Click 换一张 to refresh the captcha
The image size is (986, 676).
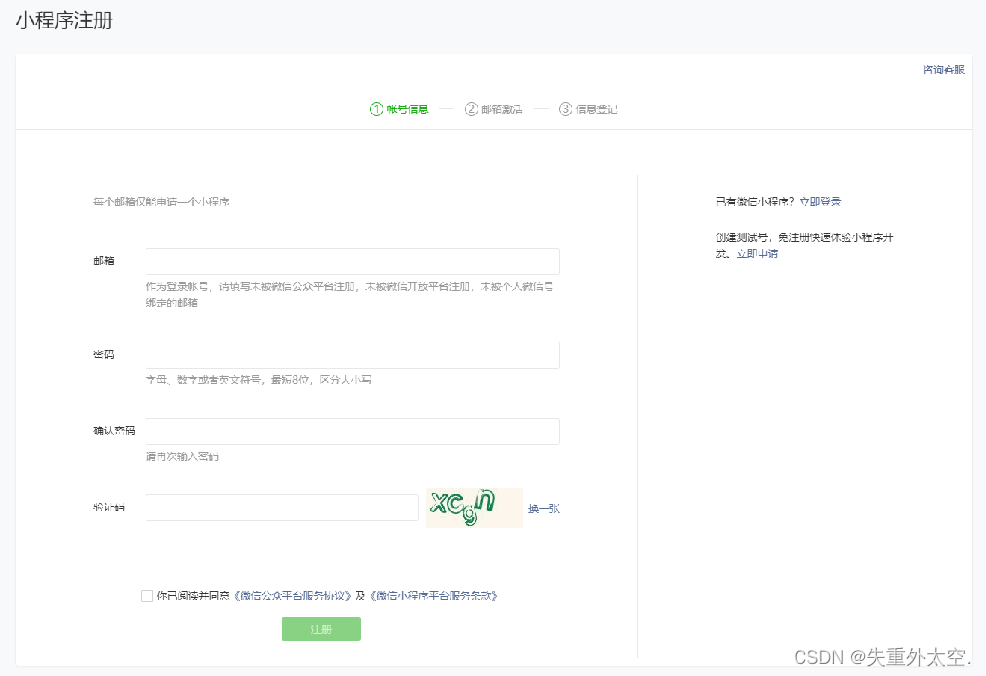543,507
